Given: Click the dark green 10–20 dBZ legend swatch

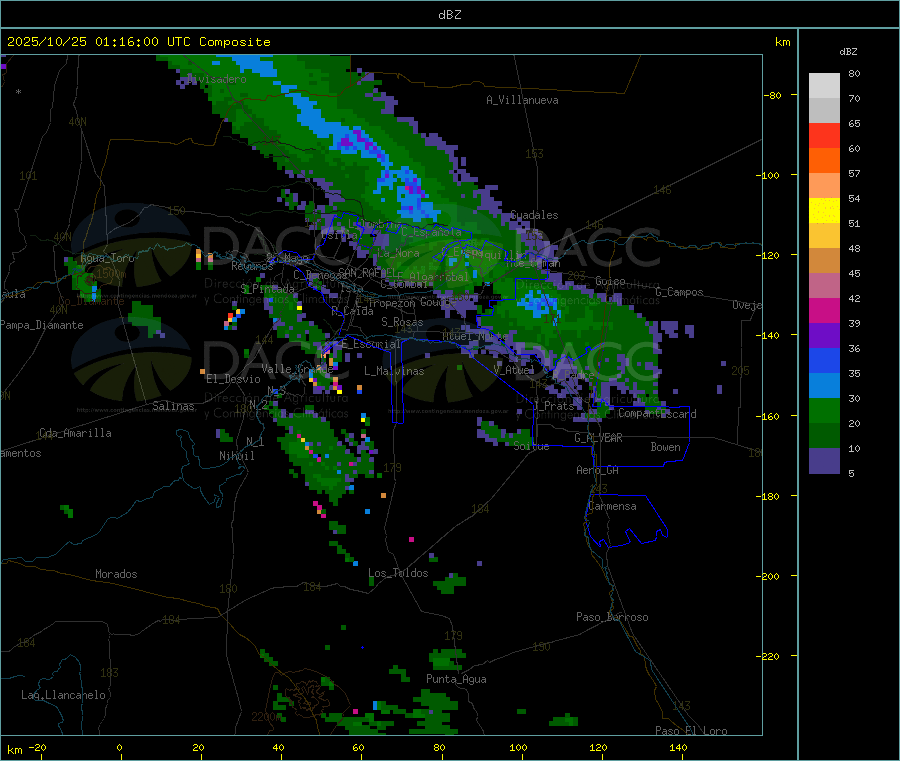Looking at the screenshot, I should pos(824,436).
